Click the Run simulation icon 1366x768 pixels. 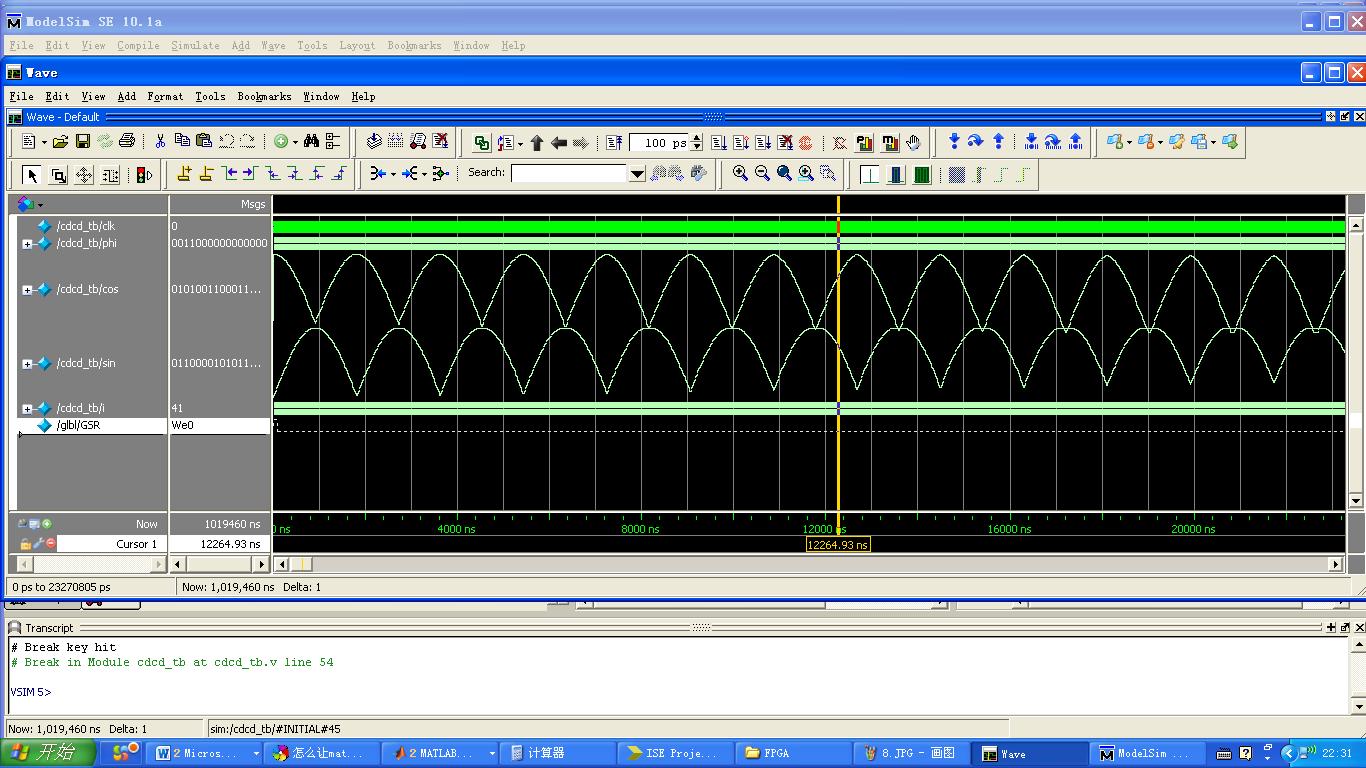(719, 143)
